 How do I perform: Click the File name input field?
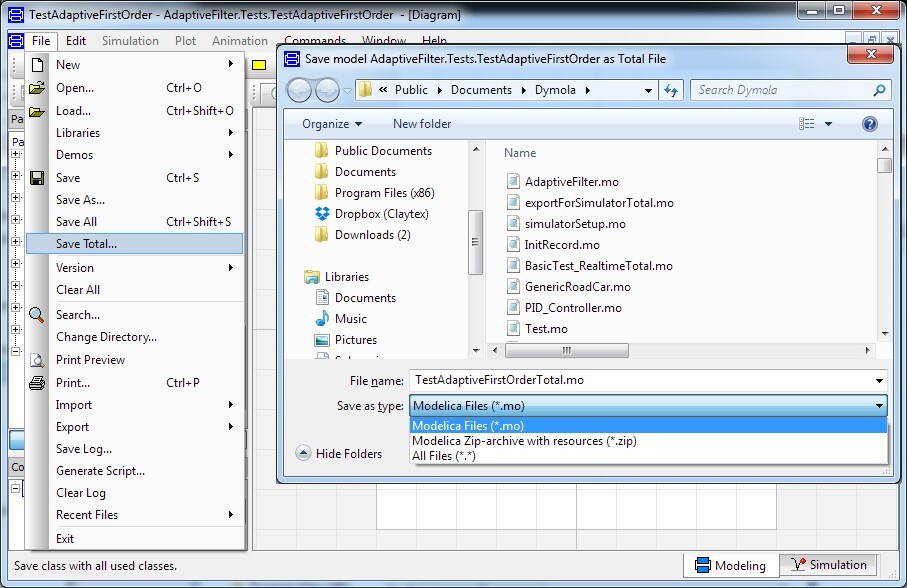coord(648,380)
